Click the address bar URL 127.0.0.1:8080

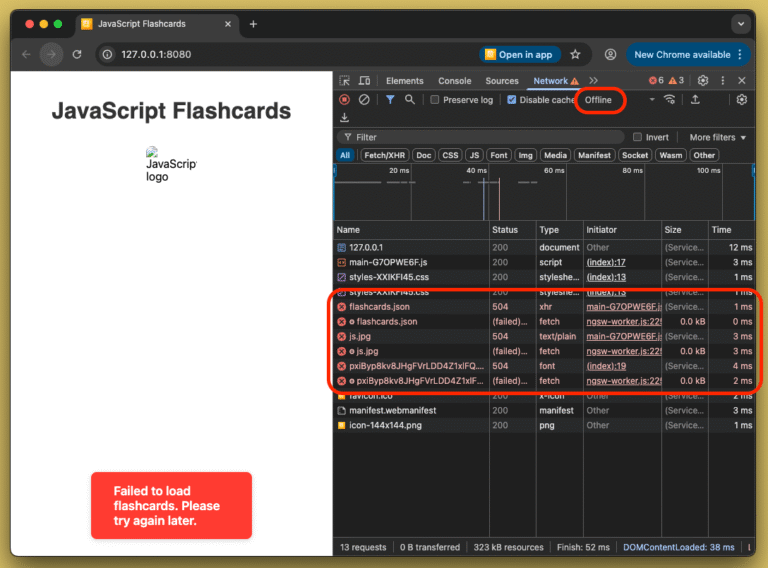[x=156, y=54]
